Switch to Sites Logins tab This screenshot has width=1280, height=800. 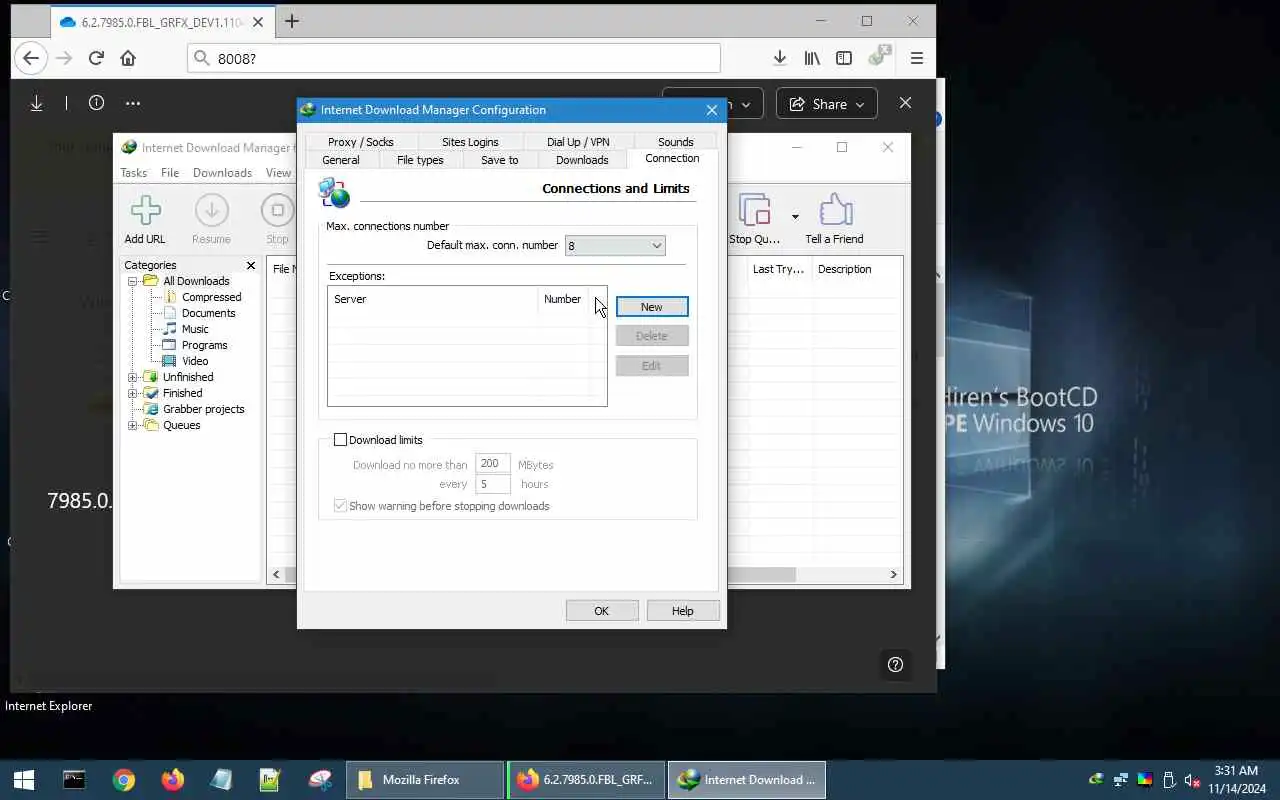[470, 142]
